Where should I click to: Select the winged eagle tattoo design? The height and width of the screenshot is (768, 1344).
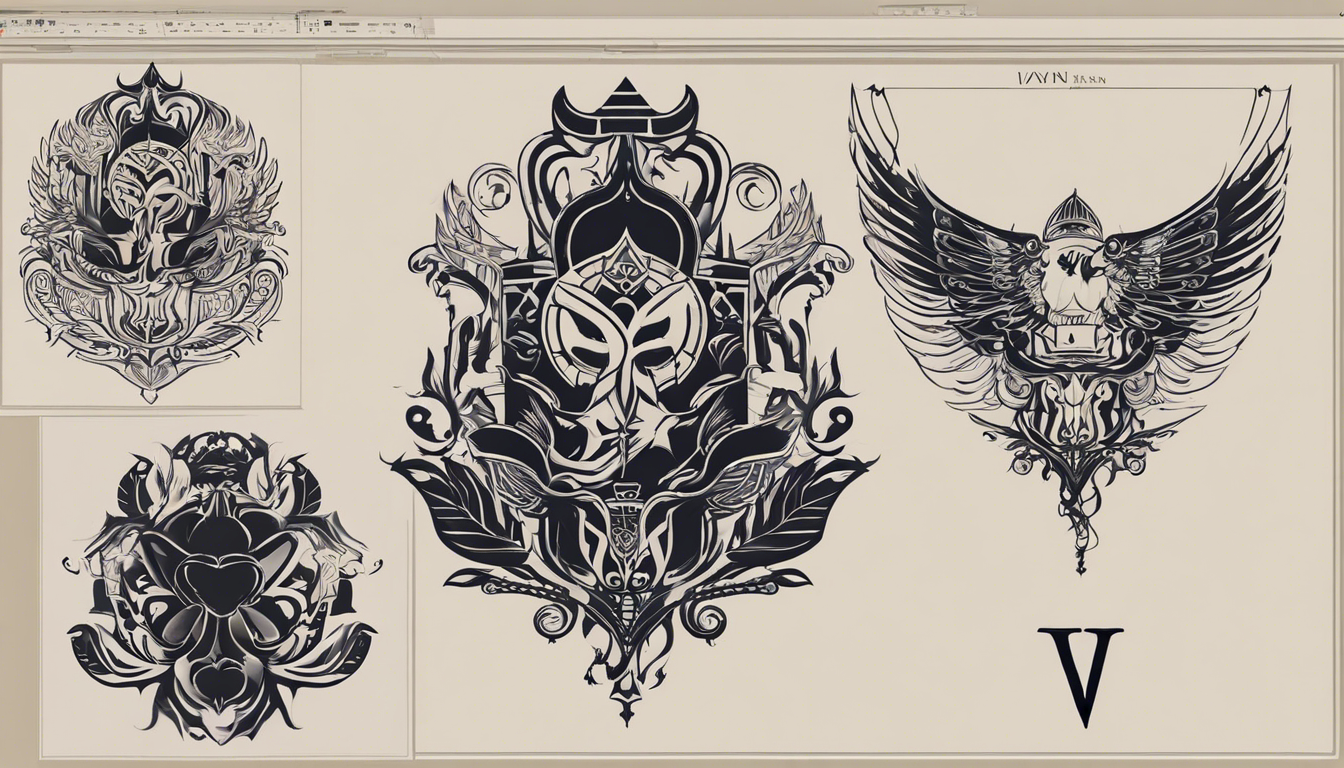pos(1070,330)
